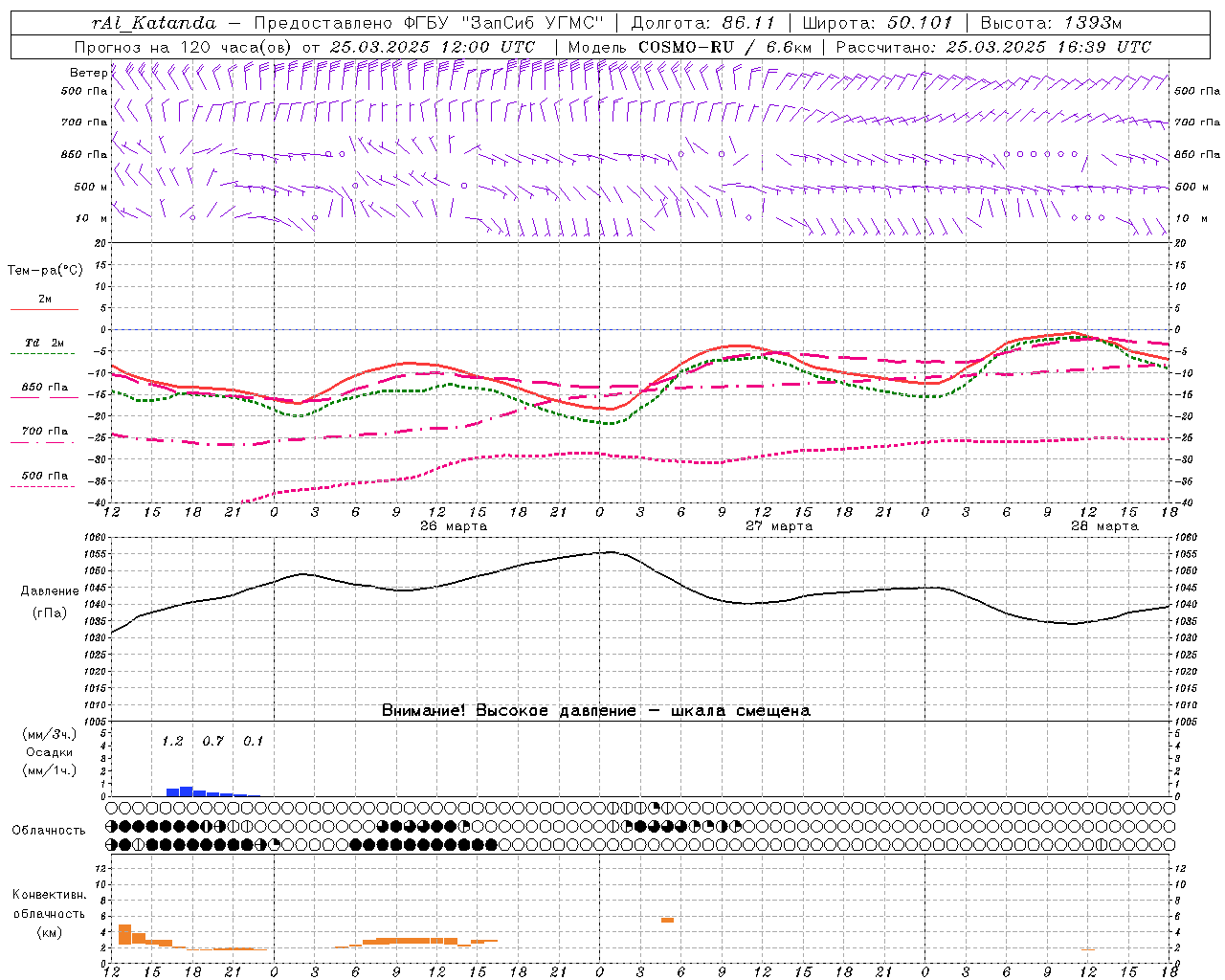Viewport: 1225px width, 980px height.
Task: Click the (мм/1ч.) precipitation unit label
Action: coord(50,770)
